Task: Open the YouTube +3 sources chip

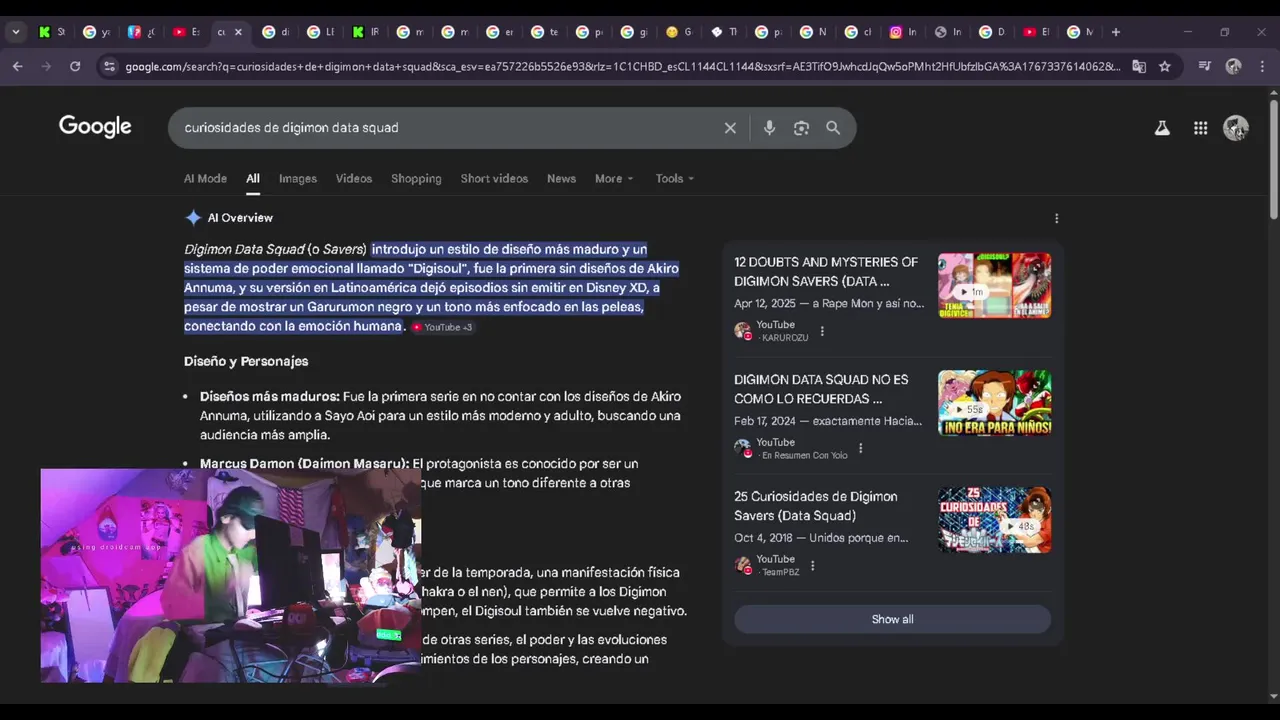Action: [442, 327]
